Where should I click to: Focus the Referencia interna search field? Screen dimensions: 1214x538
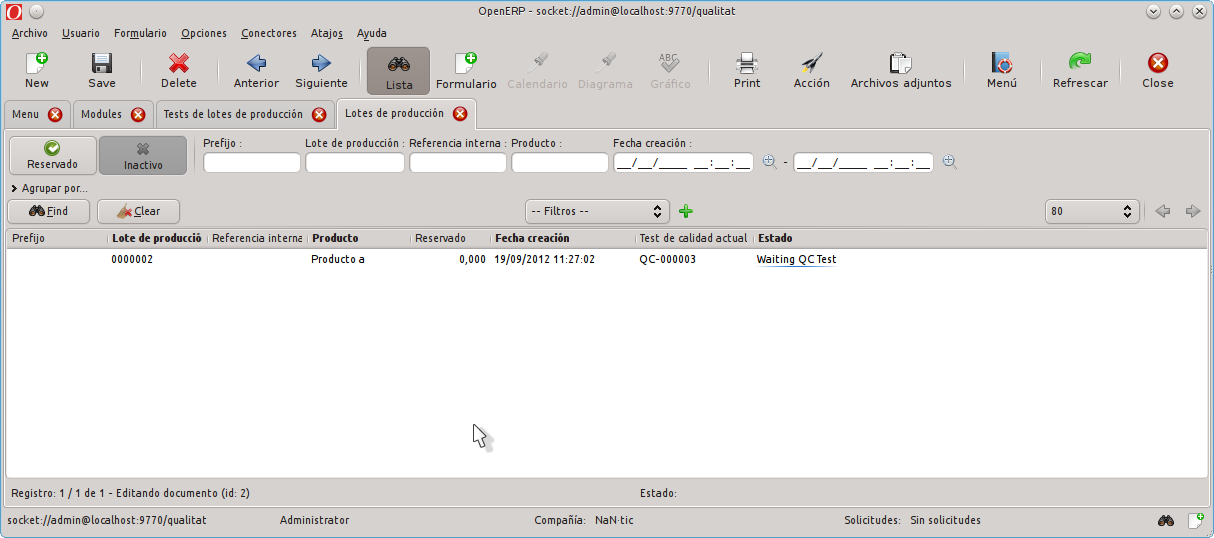(458, 162)
